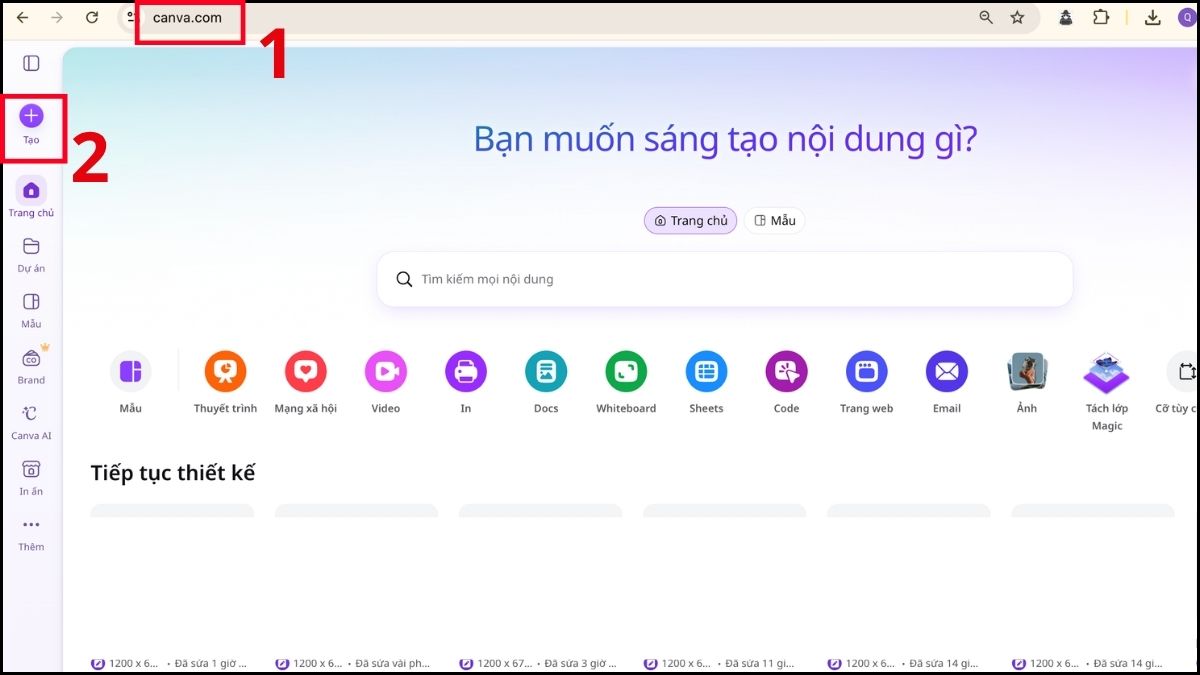
Task: Open Thêm more options in sidebar
Action: 31,533
